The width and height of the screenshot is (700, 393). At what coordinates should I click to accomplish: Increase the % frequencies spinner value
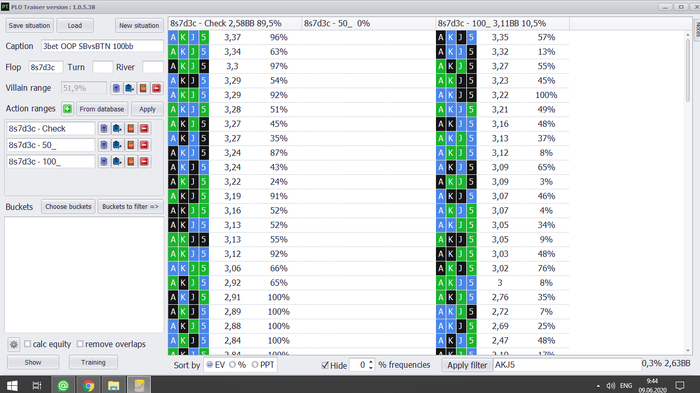coord(371,363)
